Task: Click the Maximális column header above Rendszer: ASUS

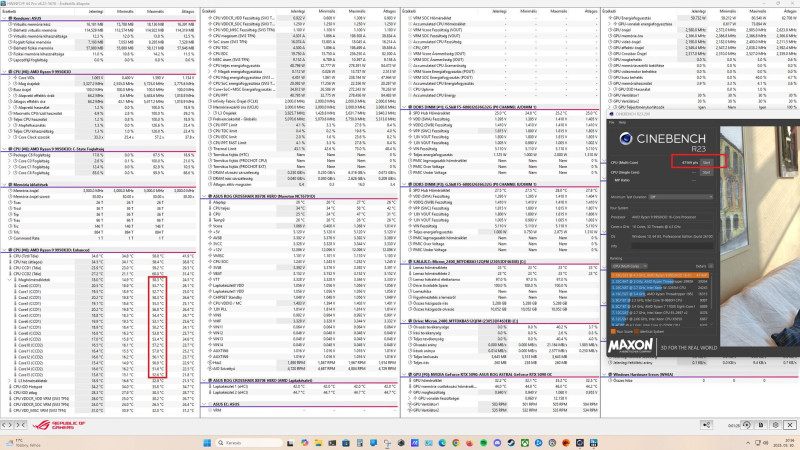Action: tap(155, 11)
